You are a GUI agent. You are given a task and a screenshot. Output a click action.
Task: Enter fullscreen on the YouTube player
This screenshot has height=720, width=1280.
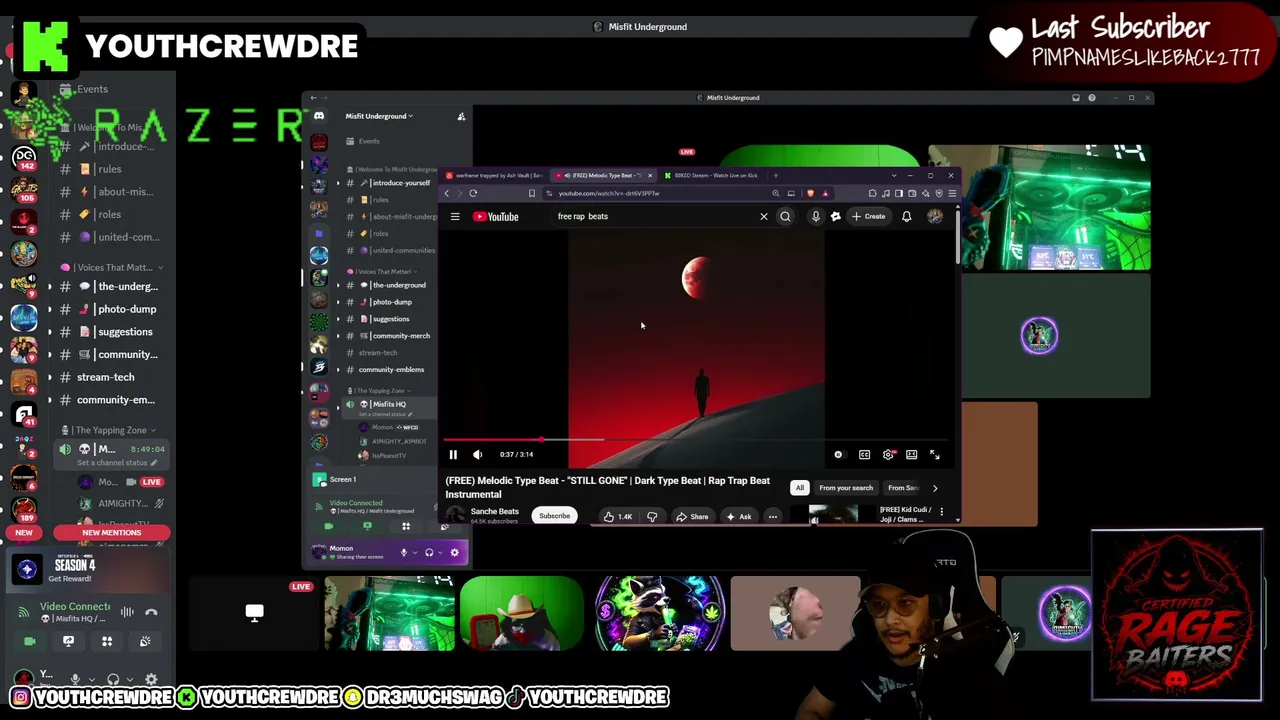pos(935,455)
